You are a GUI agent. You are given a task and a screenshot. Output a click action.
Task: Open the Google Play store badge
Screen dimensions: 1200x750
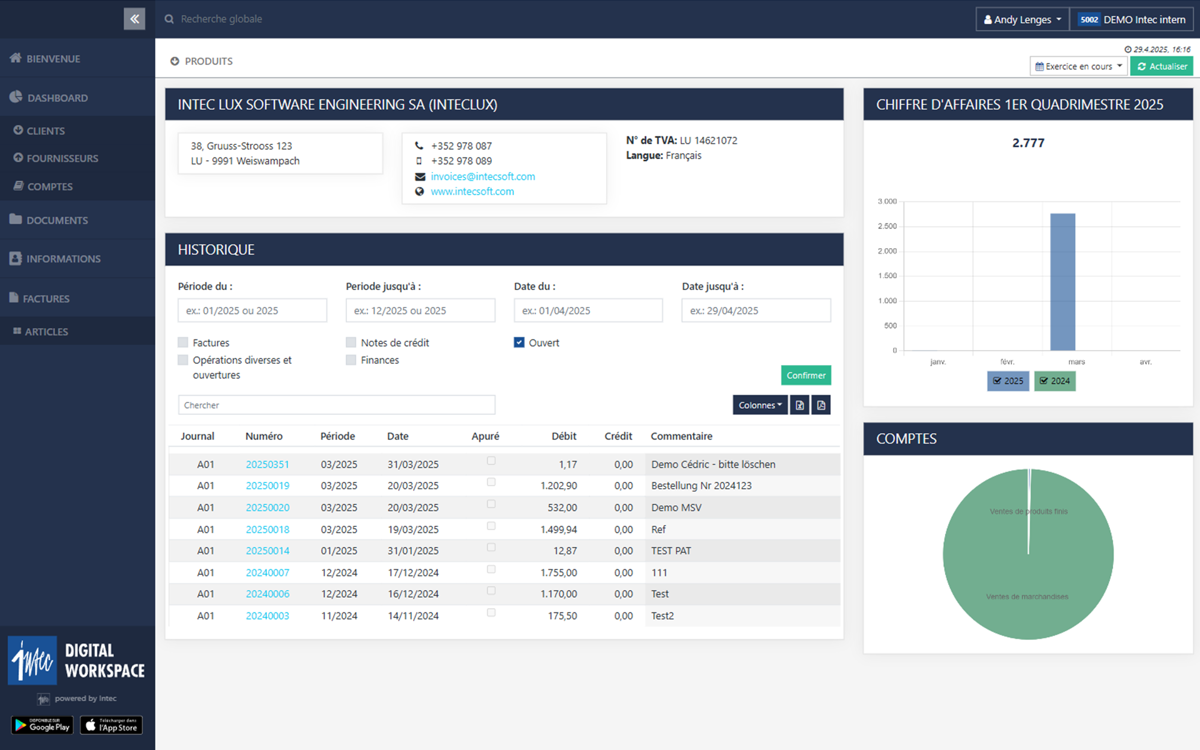42,725
